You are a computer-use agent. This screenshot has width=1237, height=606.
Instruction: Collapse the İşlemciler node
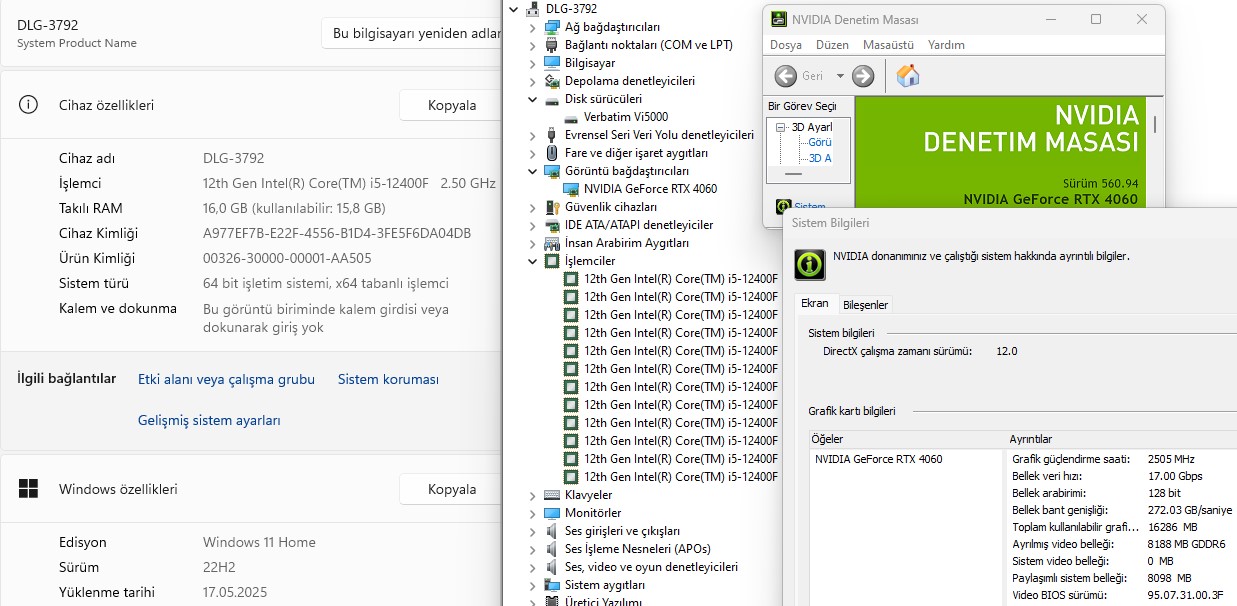click(x=533, y=261)
